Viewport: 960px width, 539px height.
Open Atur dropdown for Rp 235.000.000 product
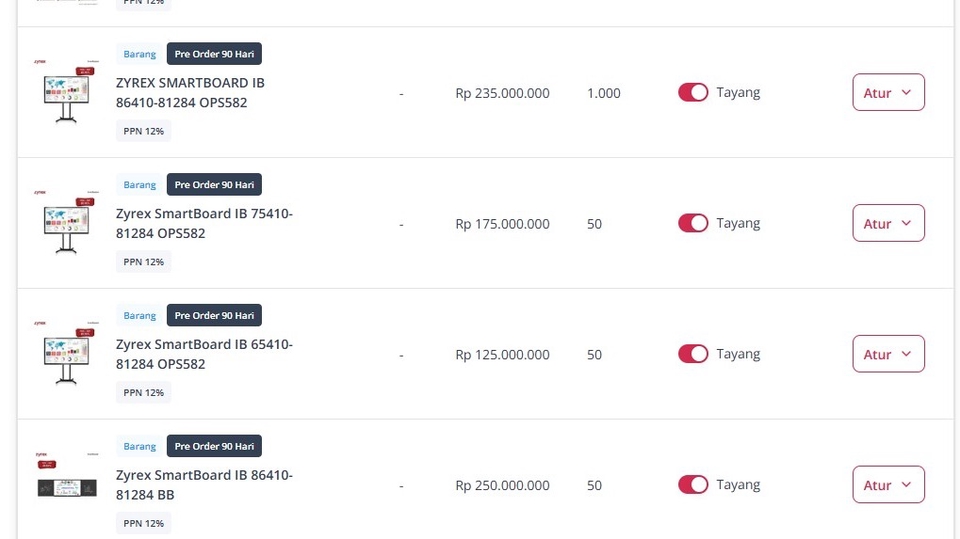tap(888, 92)
